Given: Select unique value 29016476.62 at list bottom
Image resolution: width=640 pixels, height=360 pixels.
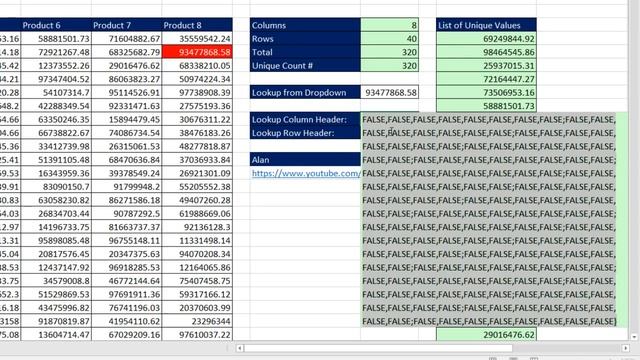Looking at the screenshot, I should 486,335.
